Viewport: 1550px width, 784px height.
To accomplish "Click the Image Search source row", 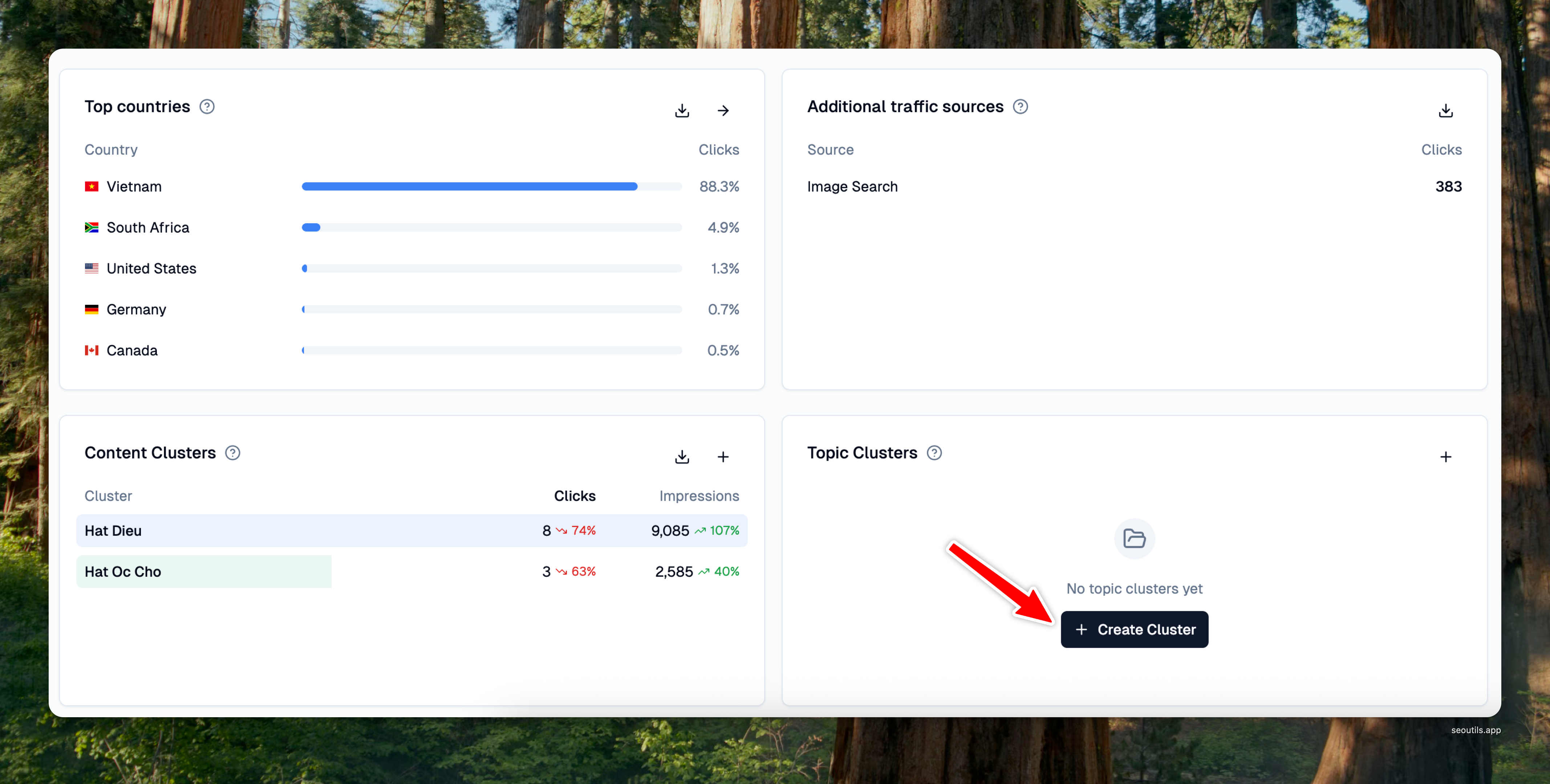I will tap(852, 186).
